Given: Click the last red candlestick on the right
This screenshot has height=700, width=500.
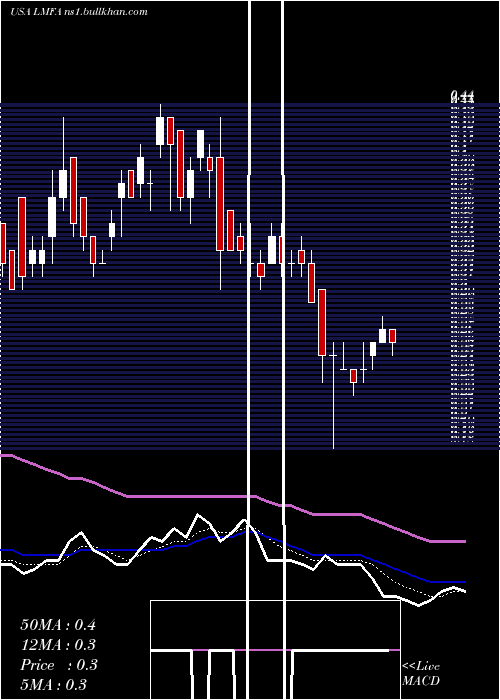Looking at the screenshot, I should (x=392, y=336).
